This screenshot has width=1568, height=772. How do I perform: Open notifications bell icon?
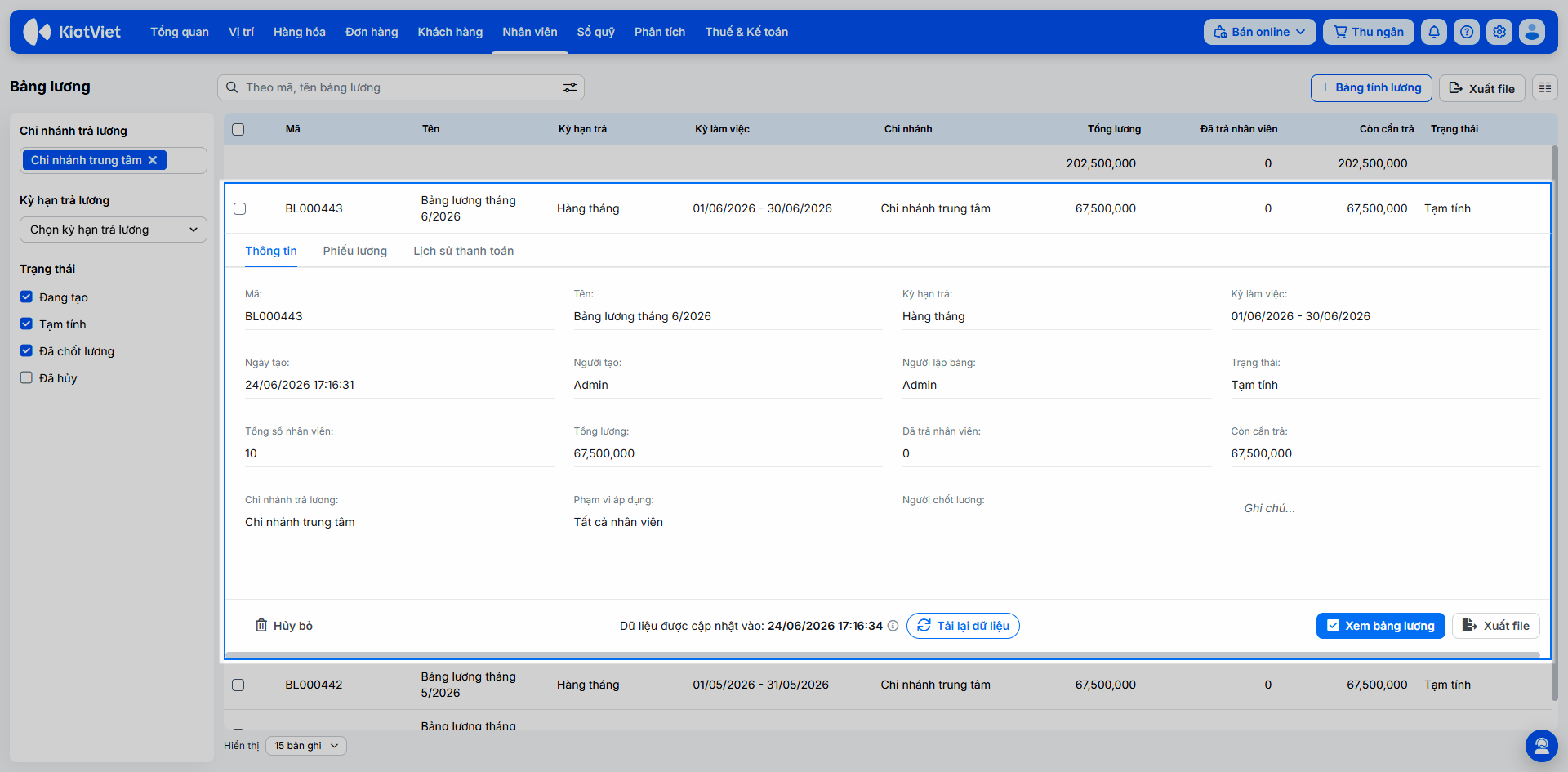point(1434,32)
